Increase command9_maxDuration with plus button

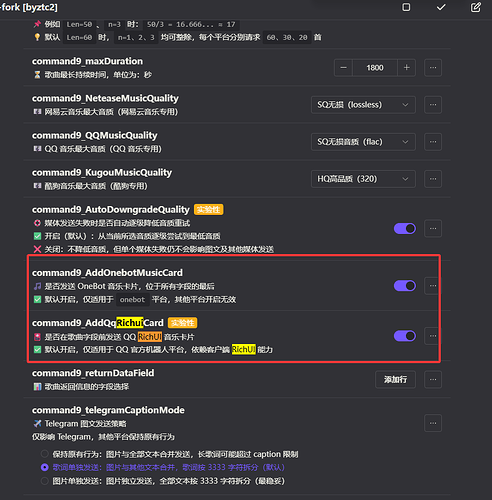click(406, 68)
